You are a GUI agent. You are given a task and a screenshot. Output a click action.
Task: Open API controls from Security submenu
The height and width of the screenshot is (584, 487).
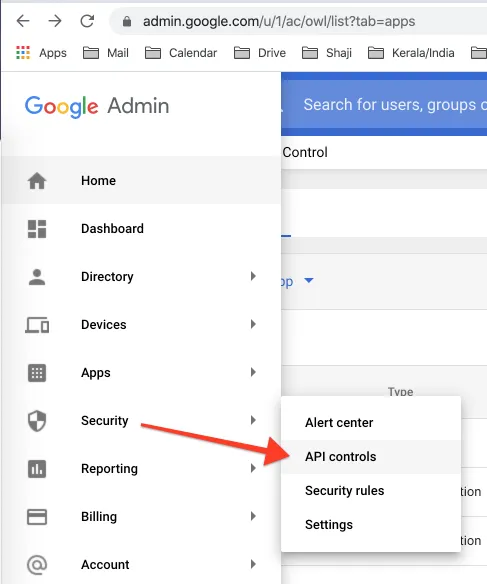tap(371, 457)
